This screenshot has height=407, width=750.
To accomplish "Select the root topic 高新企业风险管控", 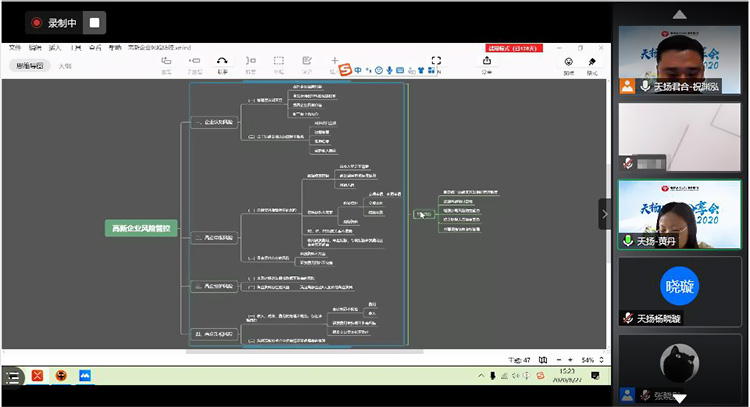I will 142,228.
